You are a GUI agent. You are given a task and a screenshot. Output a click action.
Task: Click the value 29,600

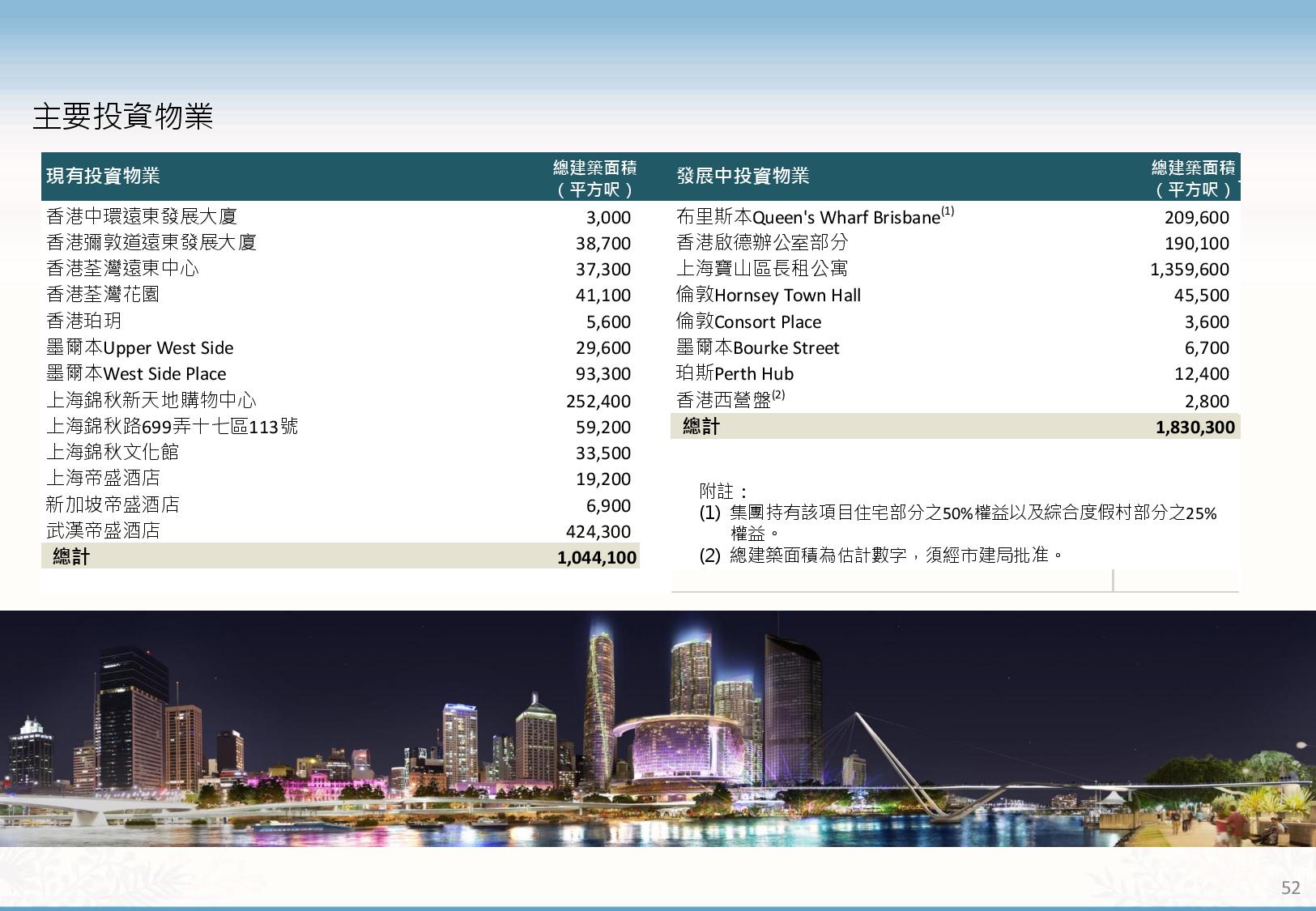point(603,347)
